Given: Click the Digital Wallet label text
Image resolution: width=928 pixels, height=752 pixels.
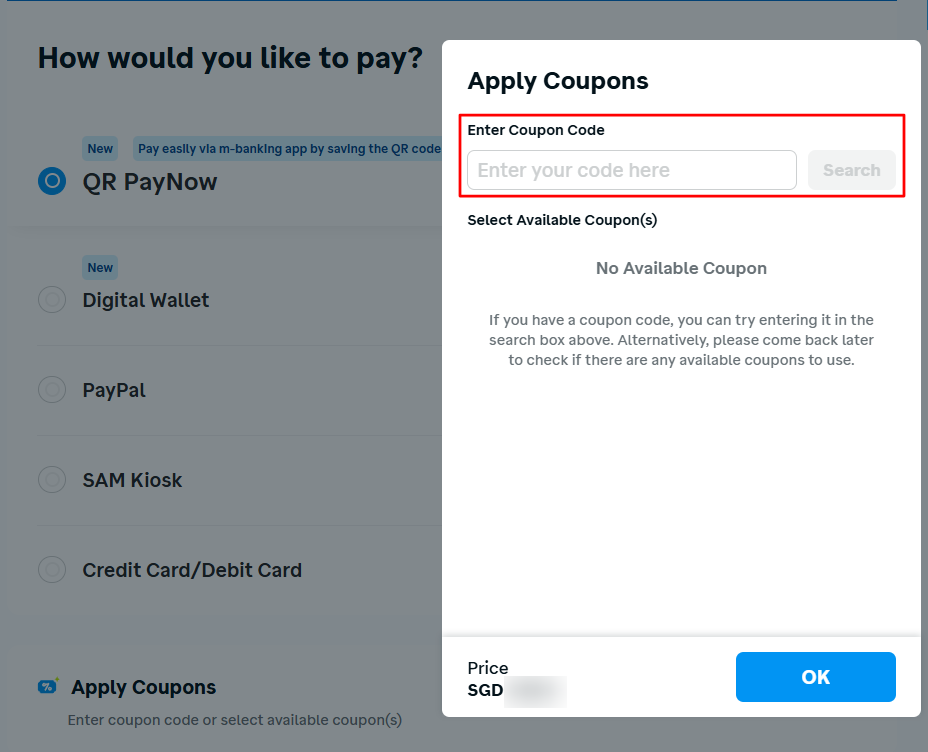Looking at the screenshot, I should (x=146, y=300).
